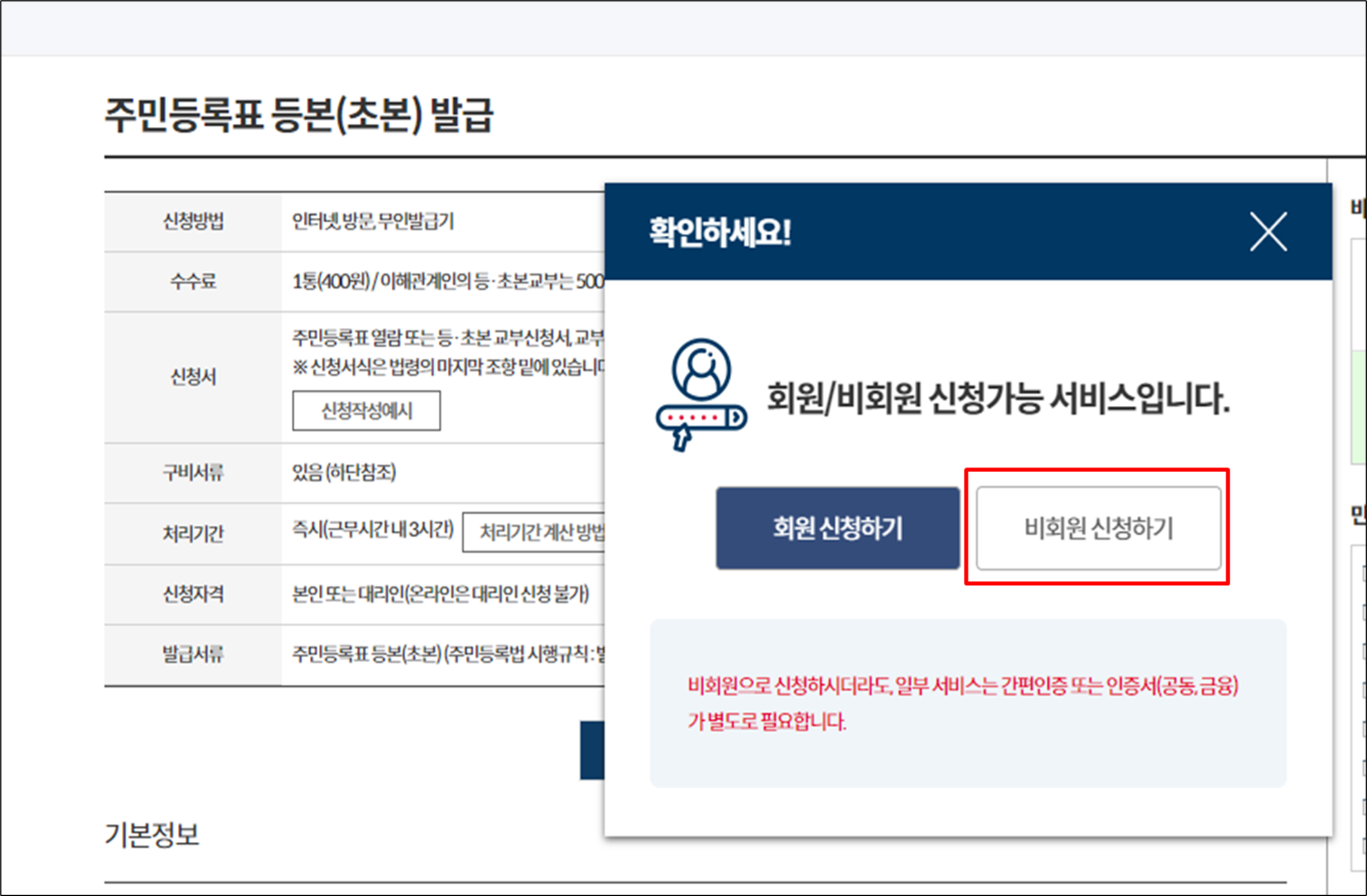Image resolution: width=1367 pixels, height=896 pixels.
Task: Click the 신청자격 row label
Action: point(193,594)
